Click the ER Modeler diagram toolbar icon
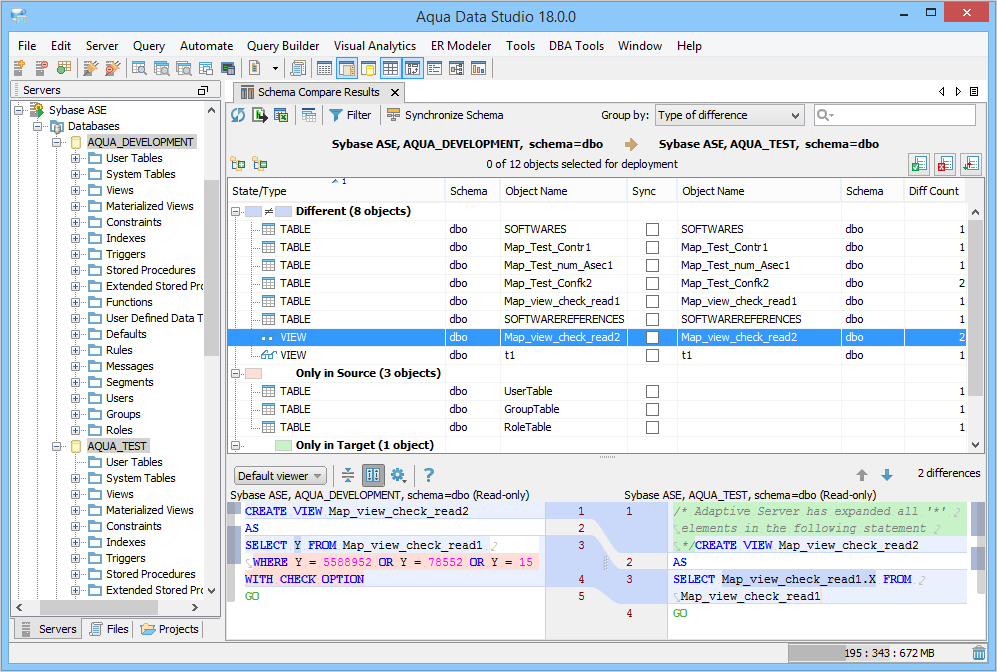The width and height of the screenshot is (997, 672). [x=457, y=68]
